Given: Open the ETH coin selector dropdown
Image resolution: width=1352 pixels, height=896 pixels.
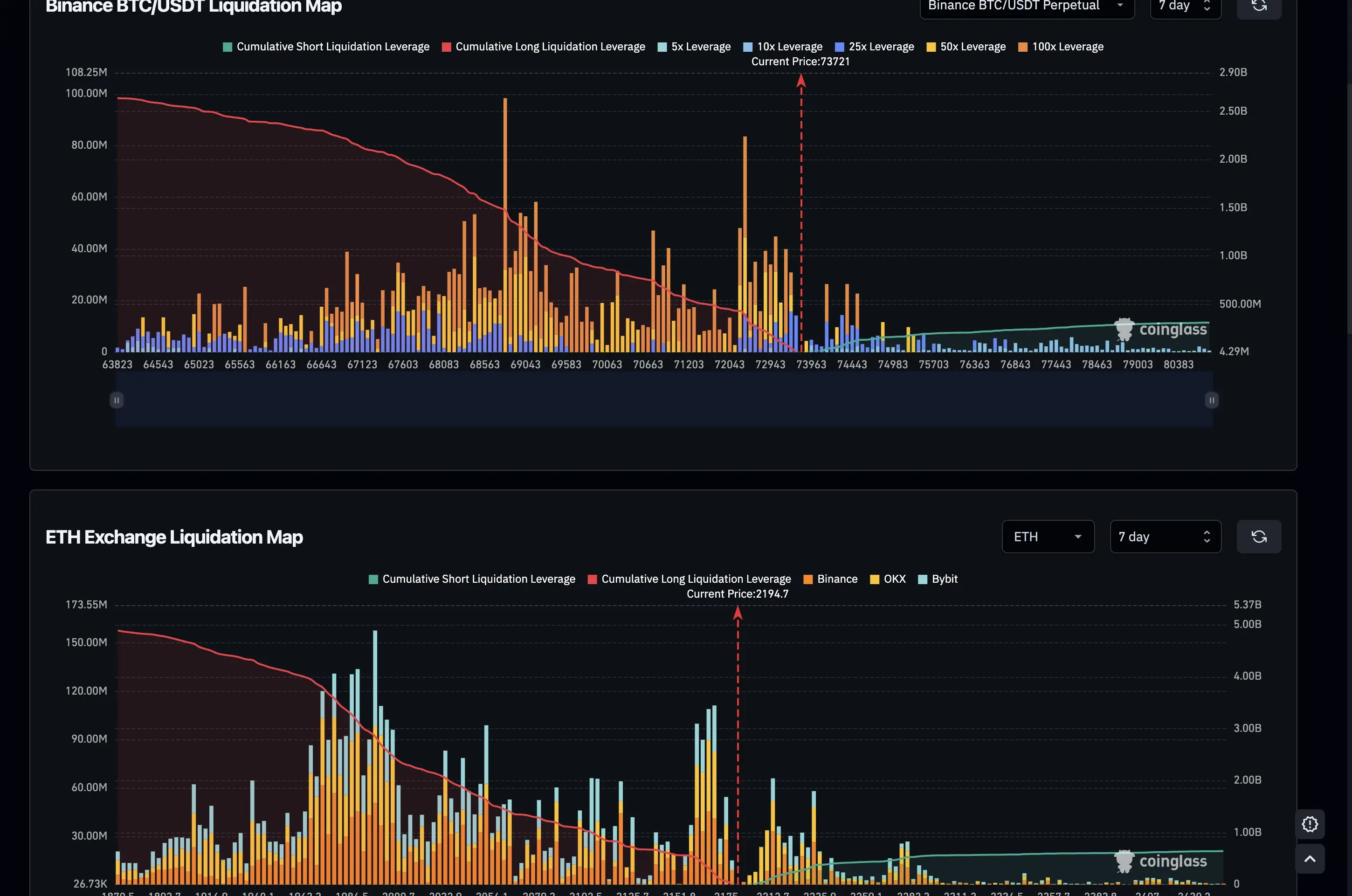Looking at the screenshot, I should tap(1048, 537).
